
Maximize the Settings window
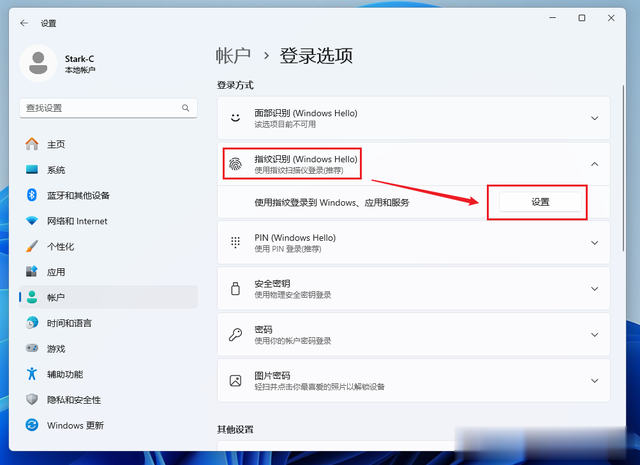(582, 18)
